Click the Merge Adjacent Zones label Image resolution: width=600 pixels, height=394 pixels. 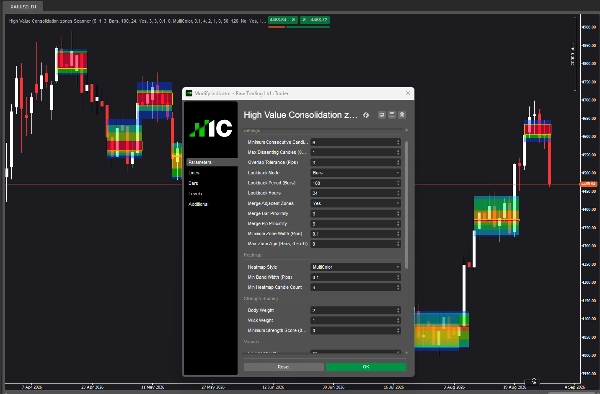(271, 204)
